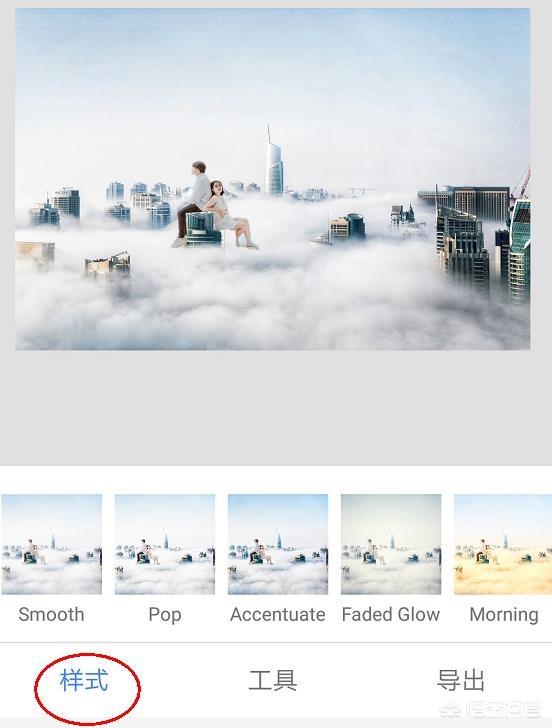The image size is (552, 728).
Task: Tap the building the couple sits on
Action: point(203,228)
